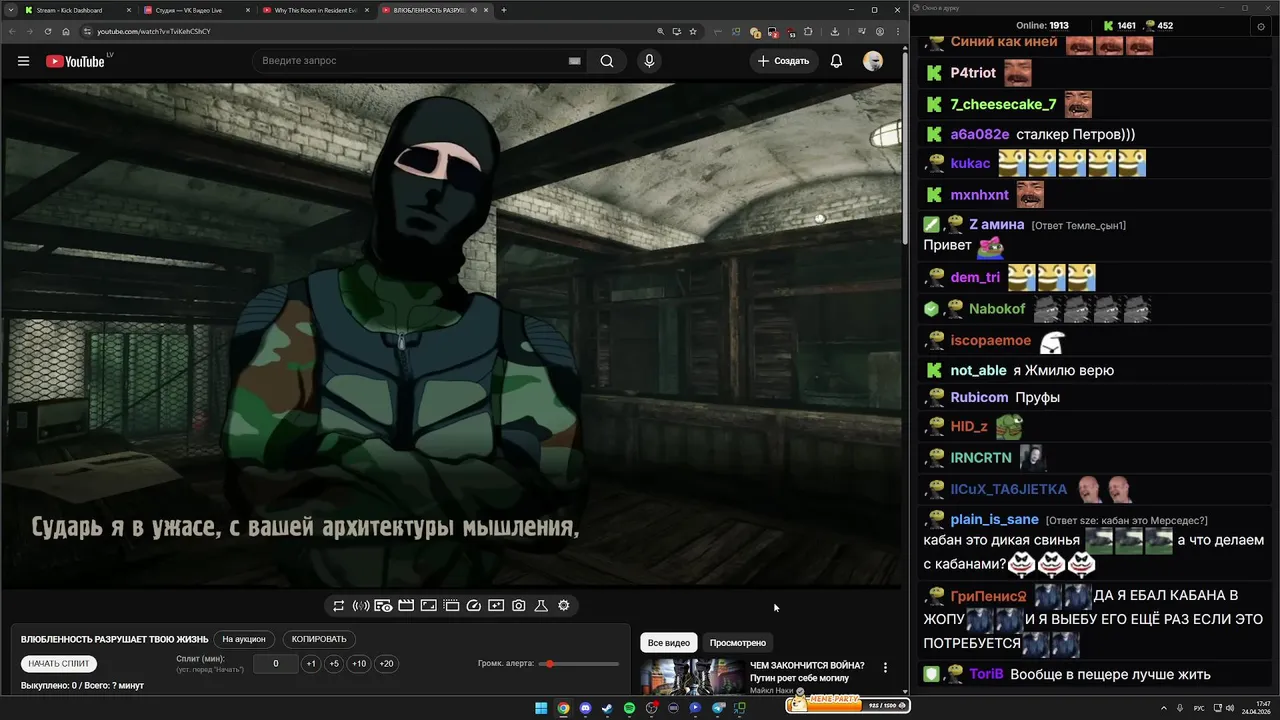Add +10 minutes to split

[359, 663]
